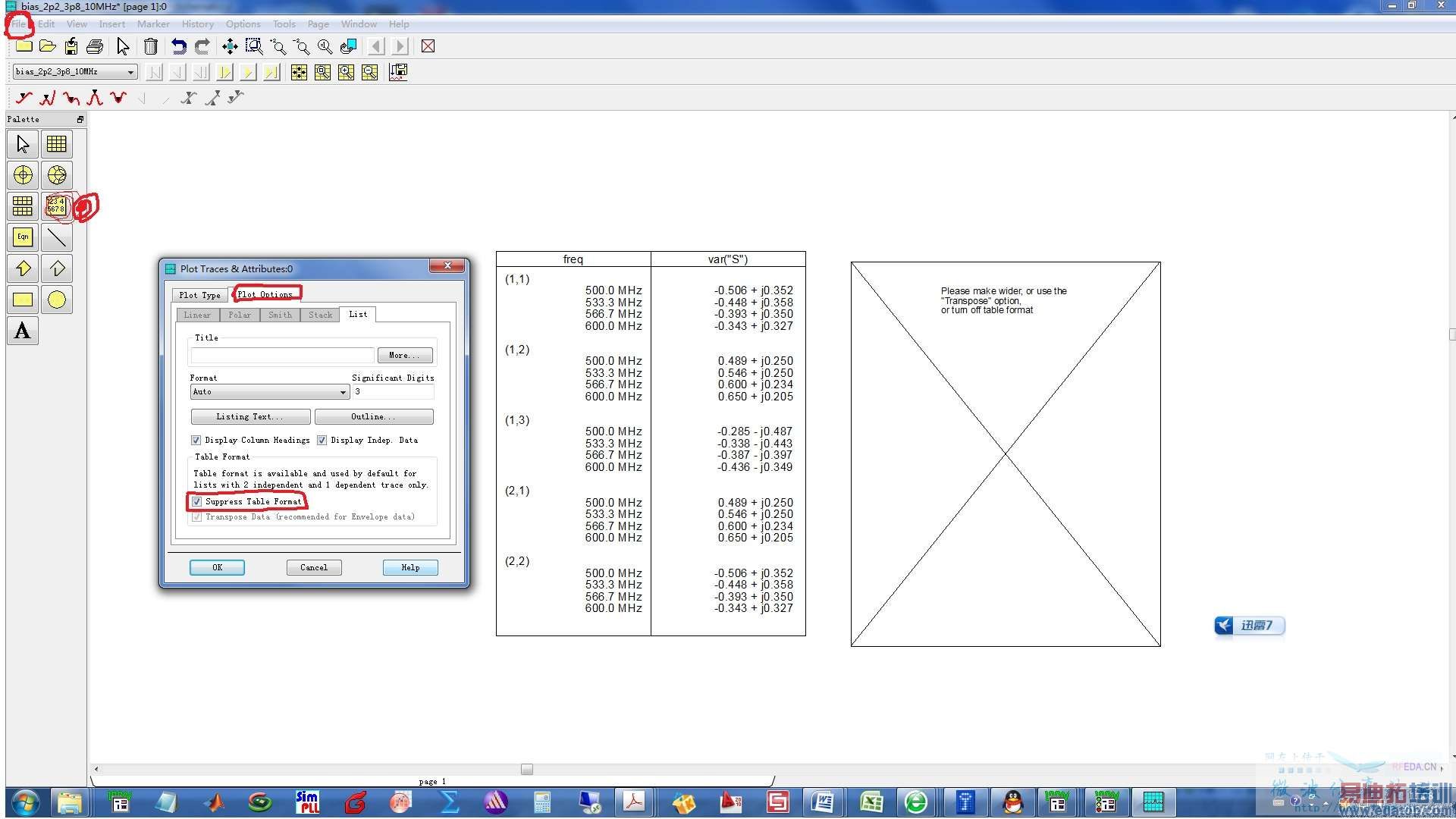
Task: Expand the bias_2p2_3p8_10MHz dataset dropdown
Action: click(x=130, y=72)
